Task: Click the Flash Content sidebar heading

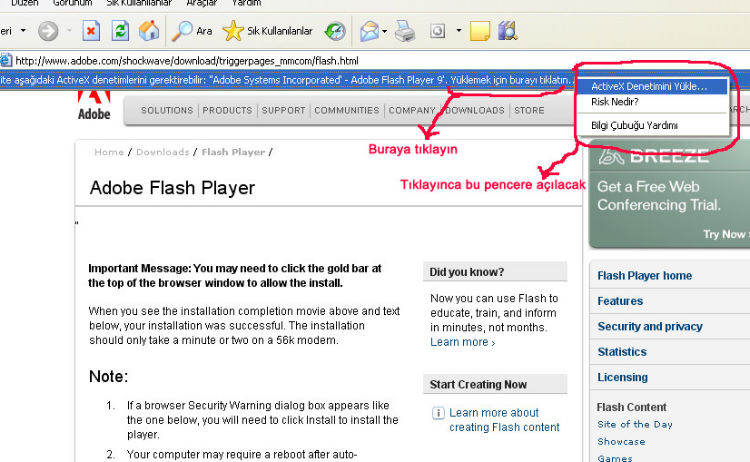Action: click(x=631, y=407)
